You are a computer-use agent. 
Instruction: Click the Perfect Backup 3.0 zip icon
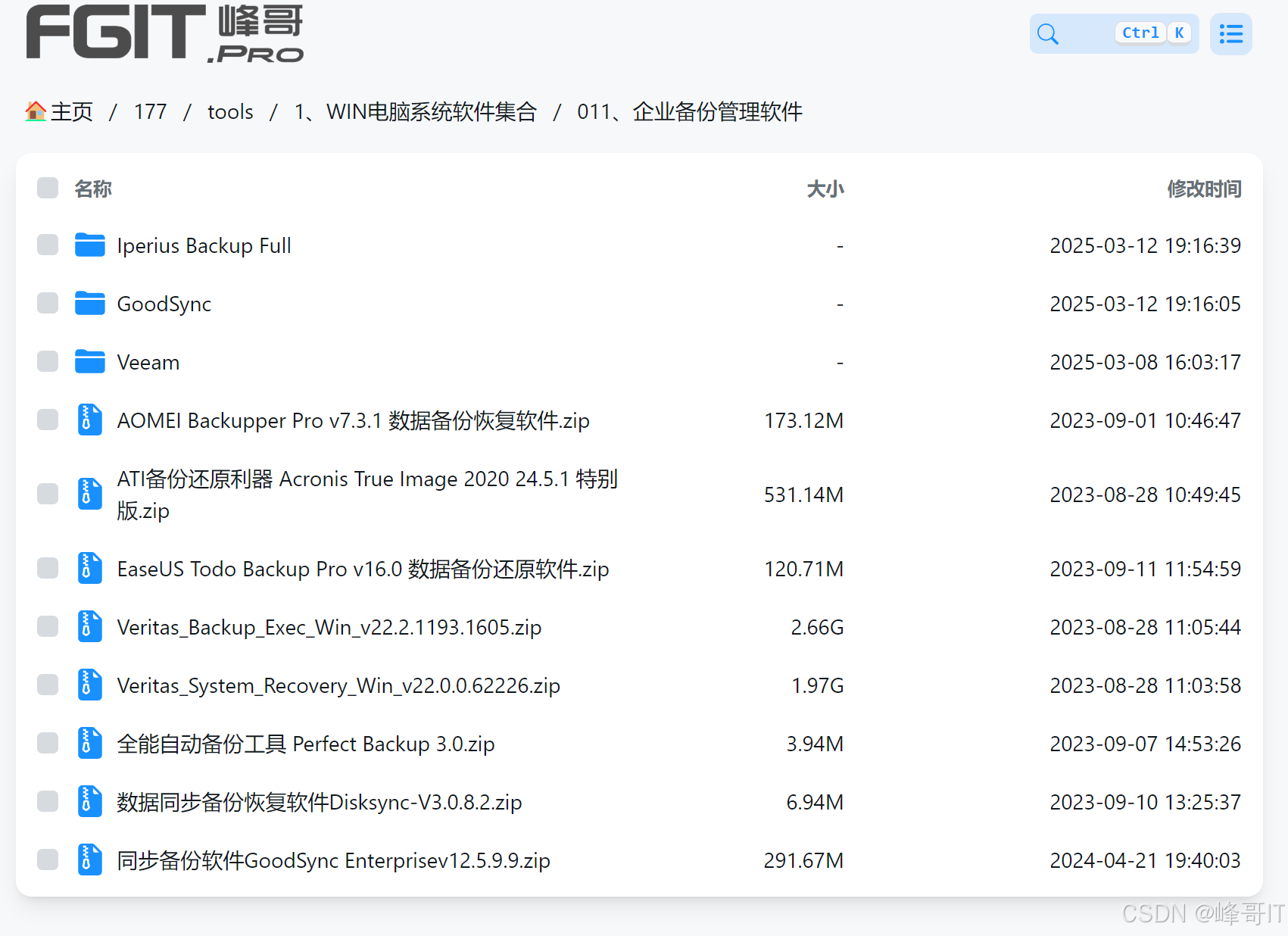pos(90,744)
